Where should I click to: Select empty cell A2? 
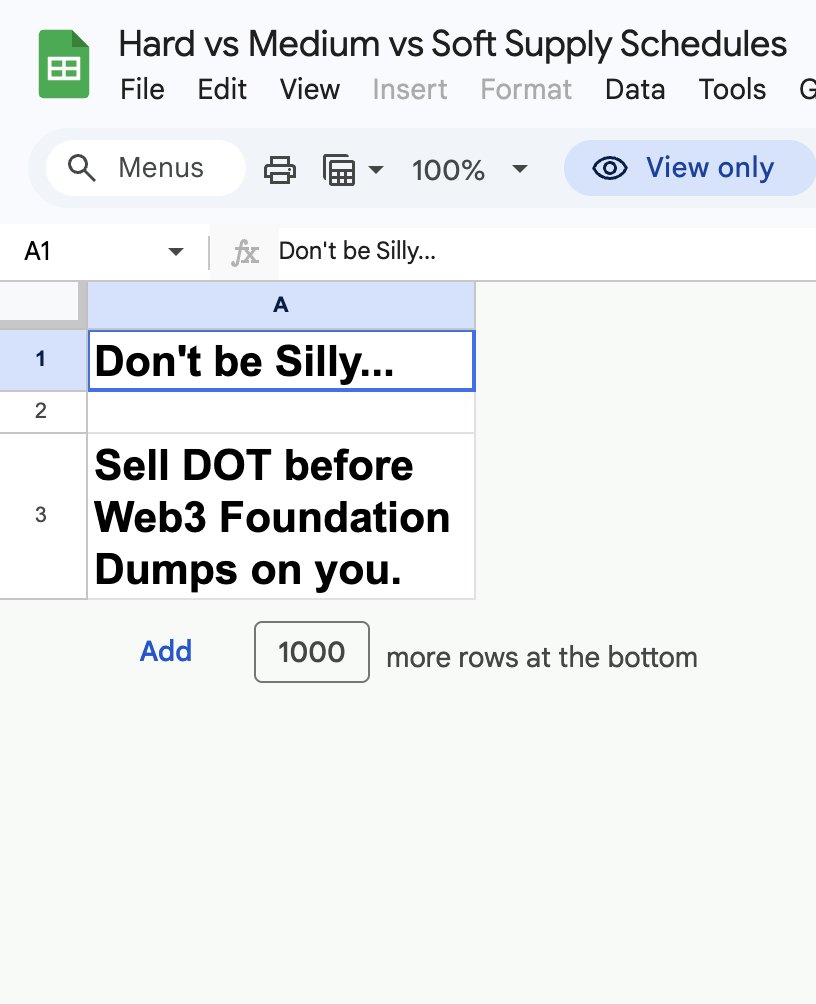pos(281,412)
